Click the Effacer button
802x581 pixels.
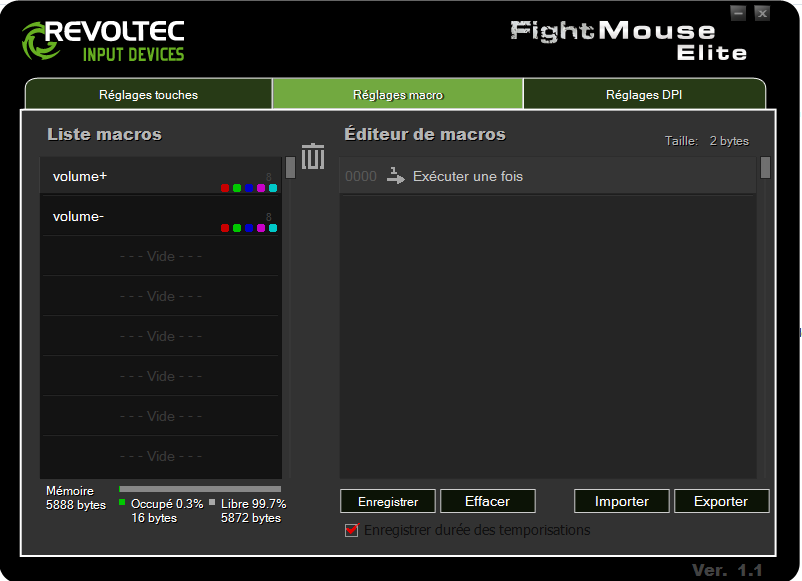tap(487, 501)
